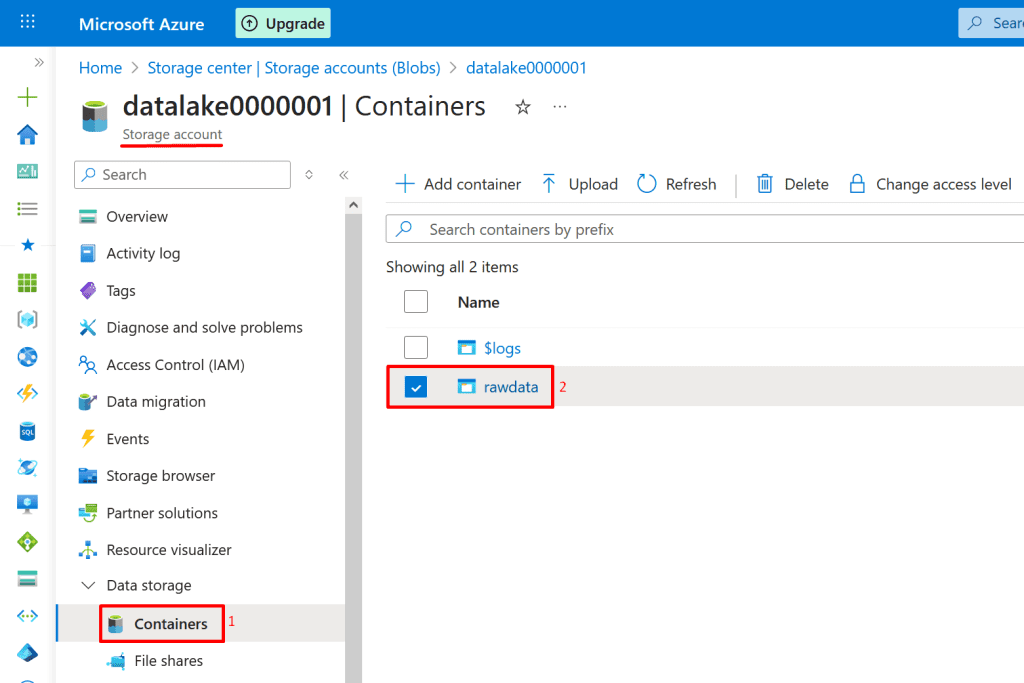1024x683 pixels.
Task: Focus the Search containers by prefix field
Action: click(x=700, y=230)
